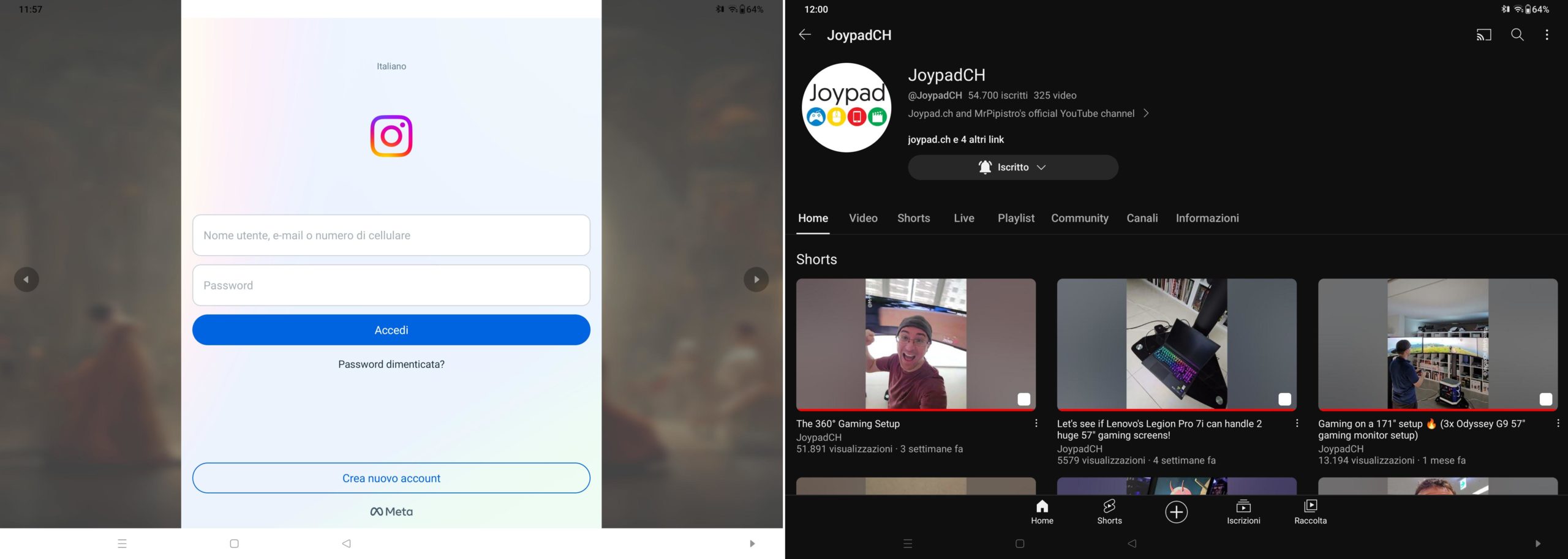The image size is (1568, 559).
Task: Open Raccolta in YouTube bottom bar
Action: click(x=1310, y=512)
